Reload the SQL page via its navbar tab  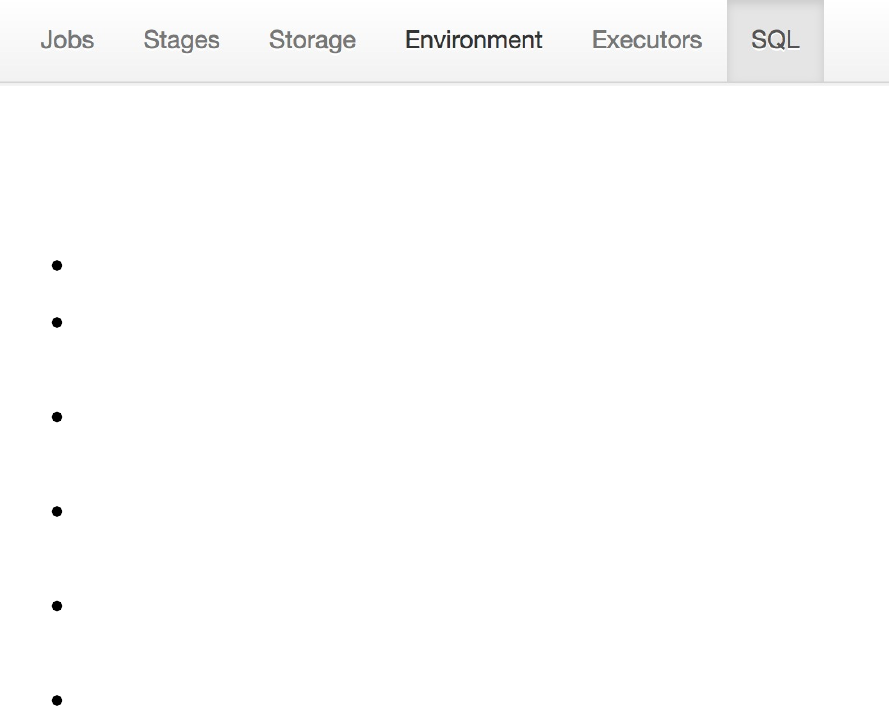(x=775, y=40)
